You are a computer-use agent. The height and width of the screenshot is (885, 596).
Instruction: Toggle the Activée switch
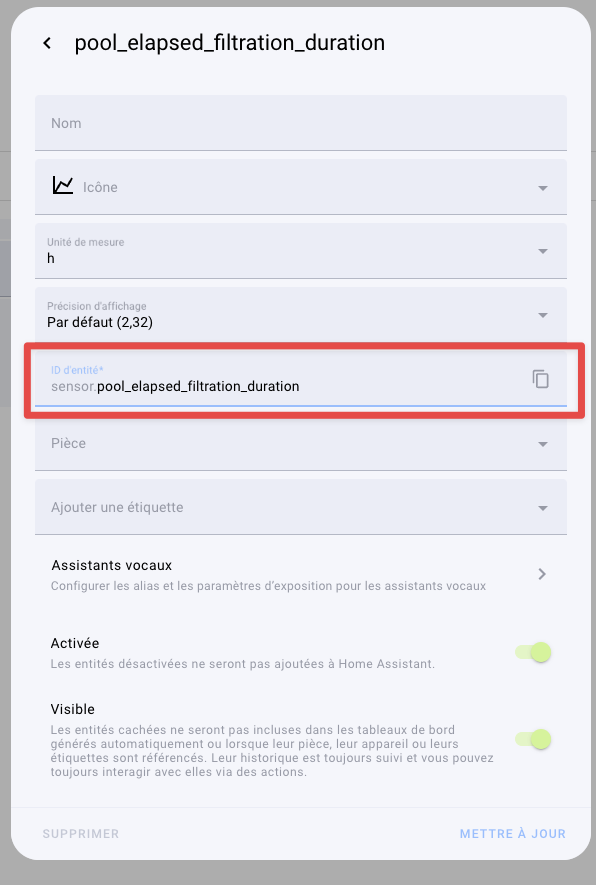point(533,652)
